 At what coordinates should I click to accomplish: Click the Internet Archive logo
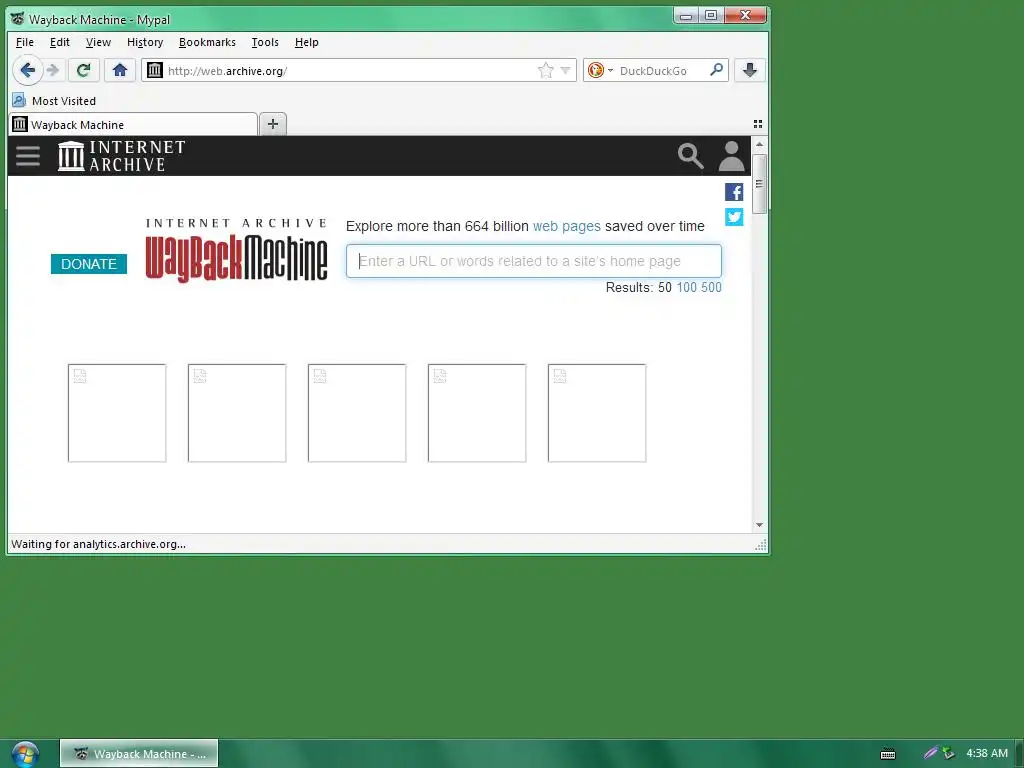121,156
